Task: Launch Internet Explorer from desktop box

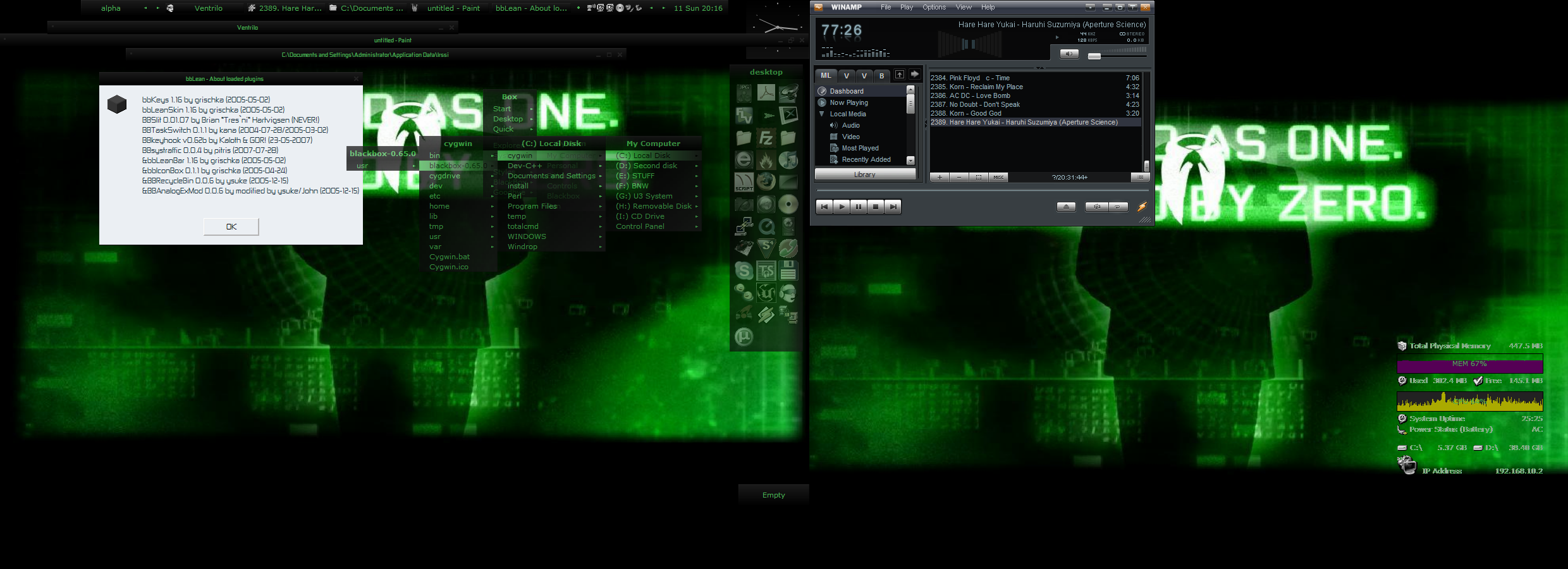Action: pyautogui.click(x=744, y=160)
